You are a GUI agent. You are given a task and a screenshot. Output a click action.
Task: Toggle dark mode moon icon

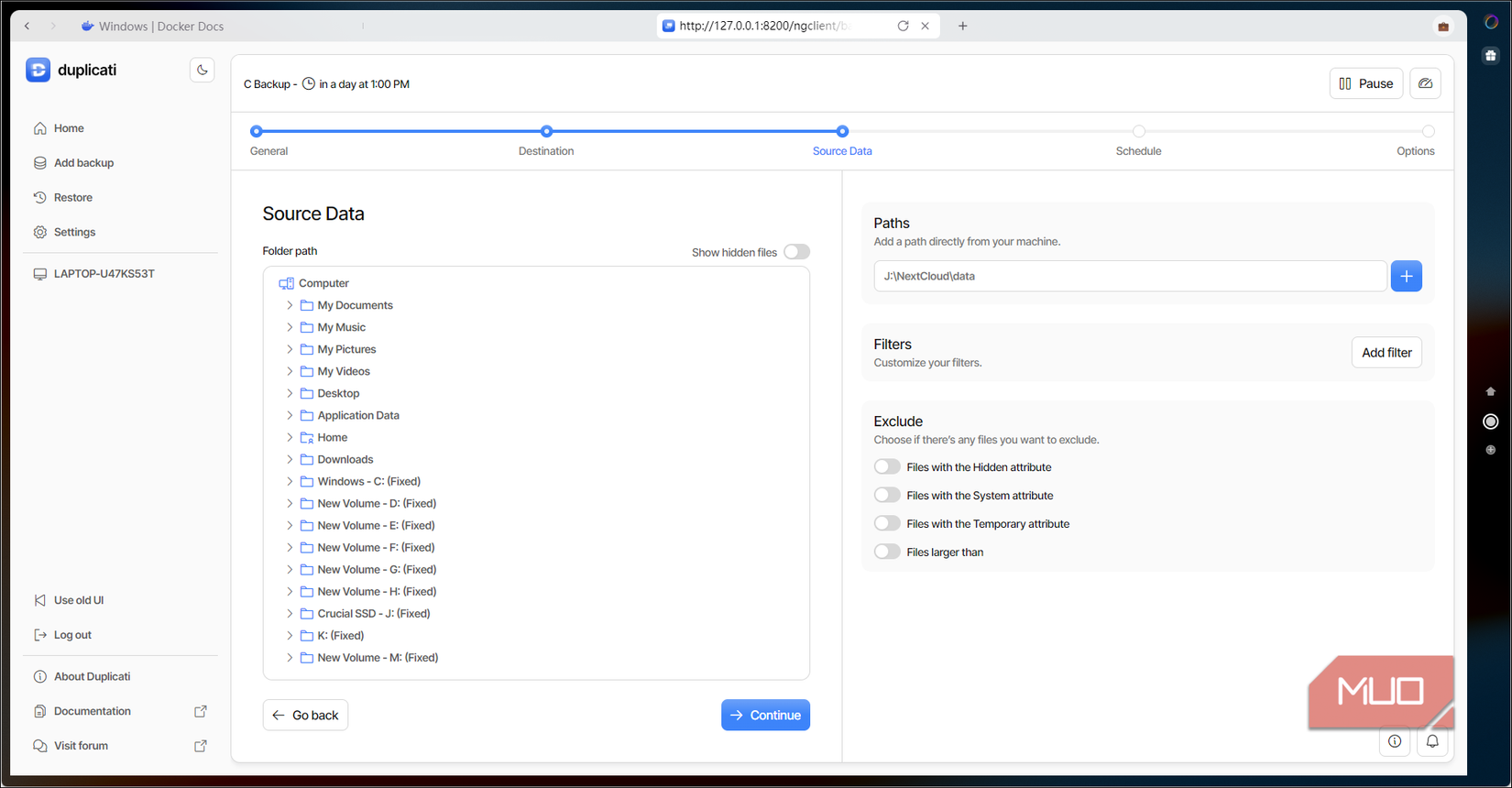tap(203, 70)
